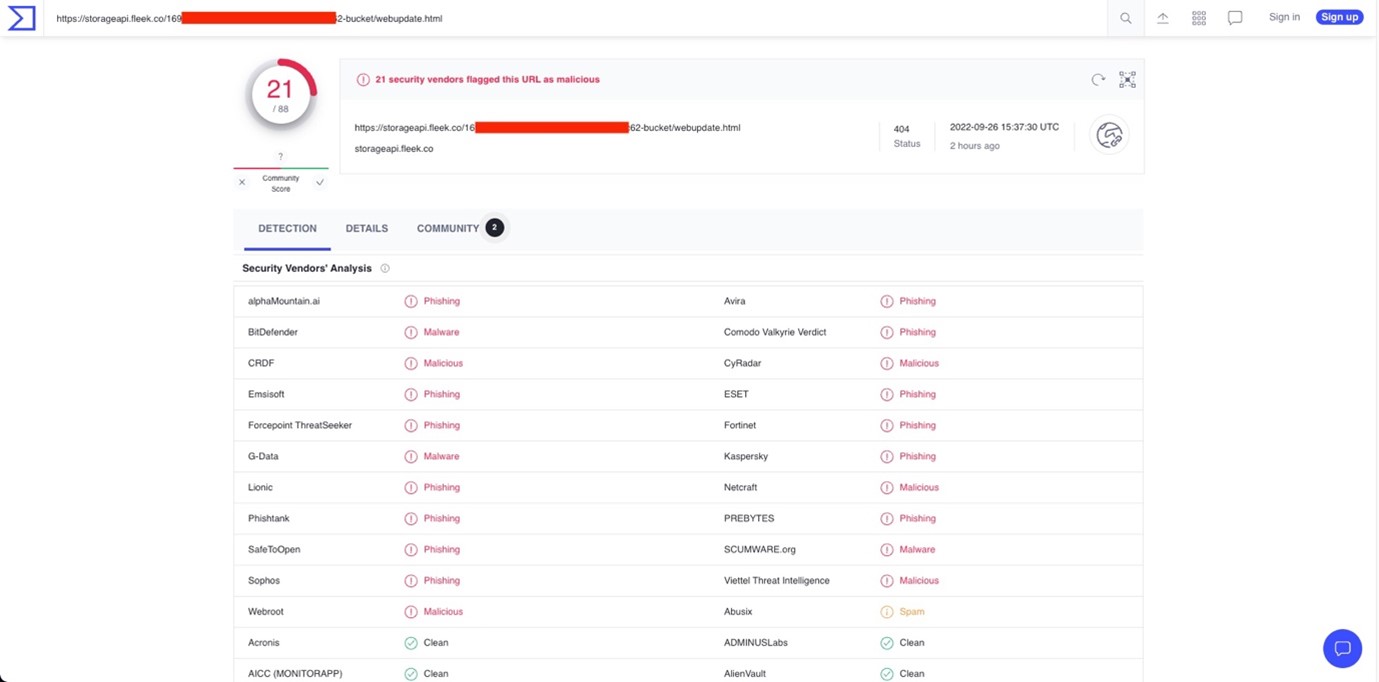Click the search magnifier icon
The image size is (1379, 682).
(x=1125, y=18)
